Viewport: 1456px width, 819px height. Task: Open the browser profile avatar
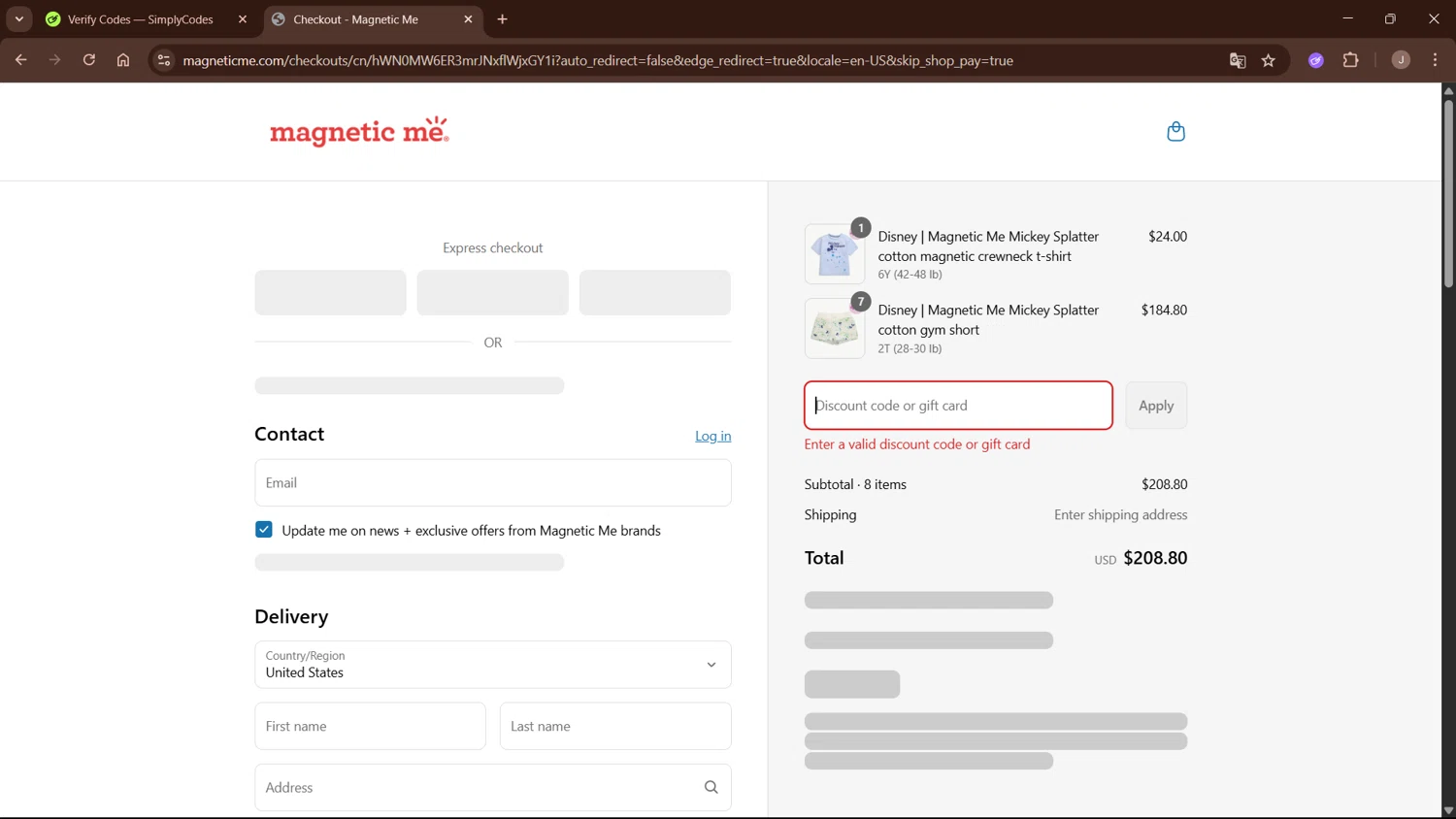[x=1401, y=60]
